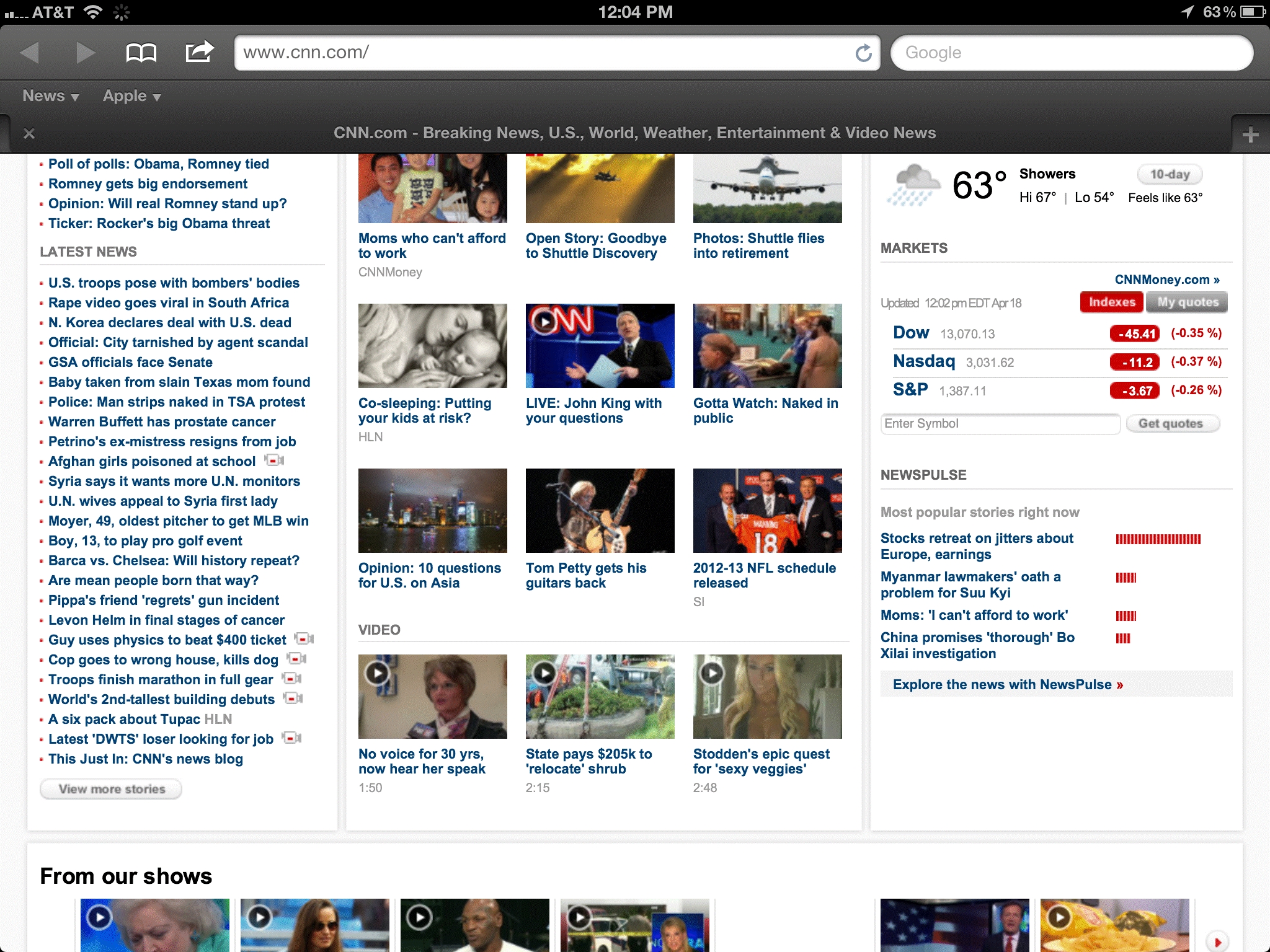Tap the Safari back arrow
This screenshot has width=1270, height=952.
(29, 53)
